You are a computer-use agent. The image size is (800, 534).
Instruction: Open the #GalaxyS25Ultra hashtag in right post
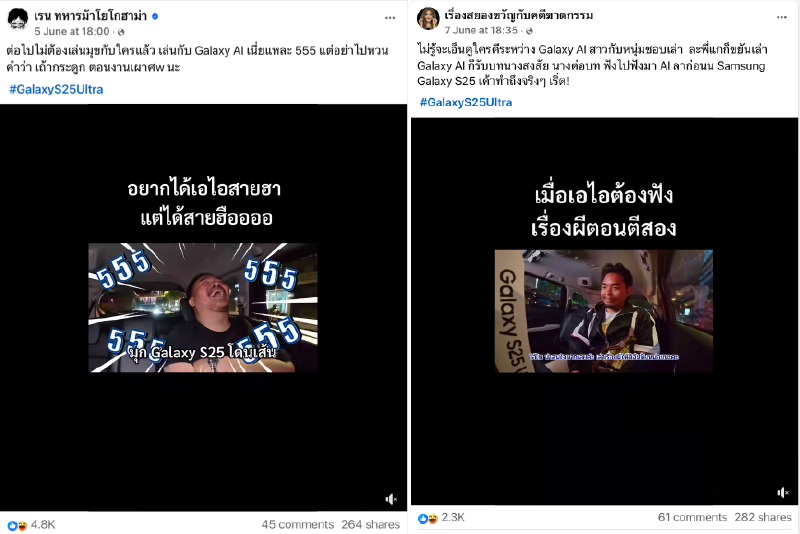(x=466, y=103)
